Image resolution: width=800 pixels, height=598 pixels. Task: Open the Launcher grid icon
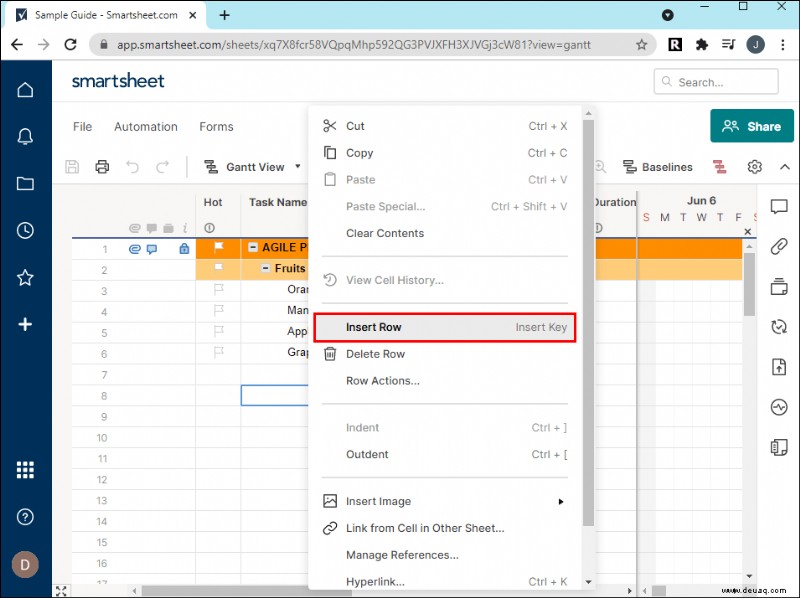tap(25, 469)
